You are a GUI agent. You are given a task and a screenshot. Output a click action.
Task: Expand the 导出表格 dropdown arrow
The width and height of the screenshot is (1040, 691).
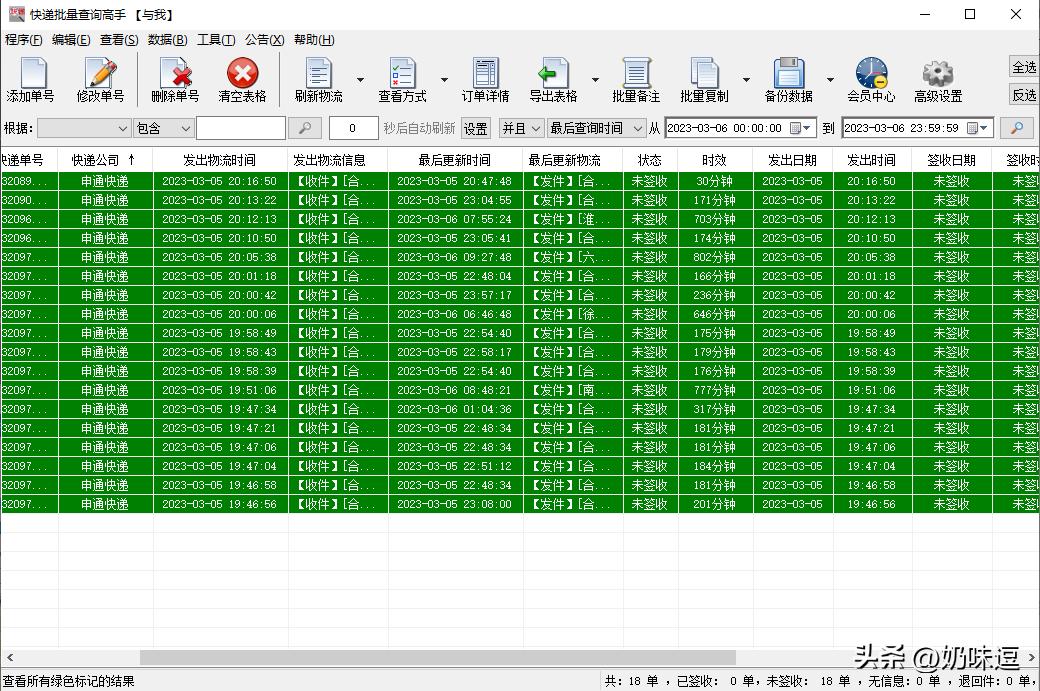click(595, 80)
